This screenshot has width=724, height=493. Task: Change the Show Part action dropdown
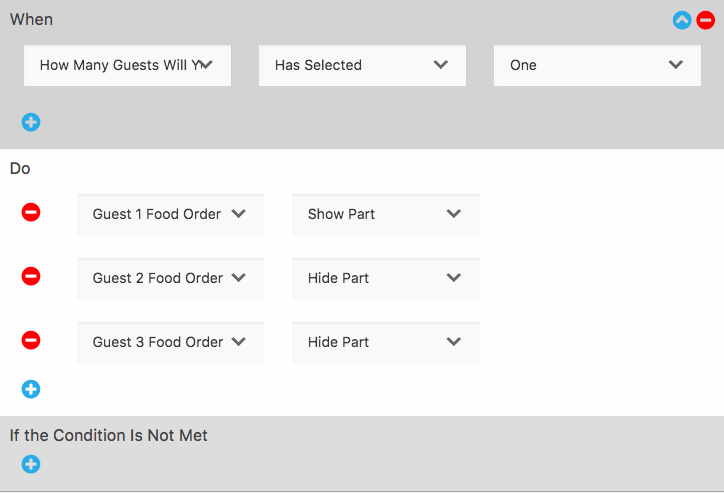coord(385,214)
